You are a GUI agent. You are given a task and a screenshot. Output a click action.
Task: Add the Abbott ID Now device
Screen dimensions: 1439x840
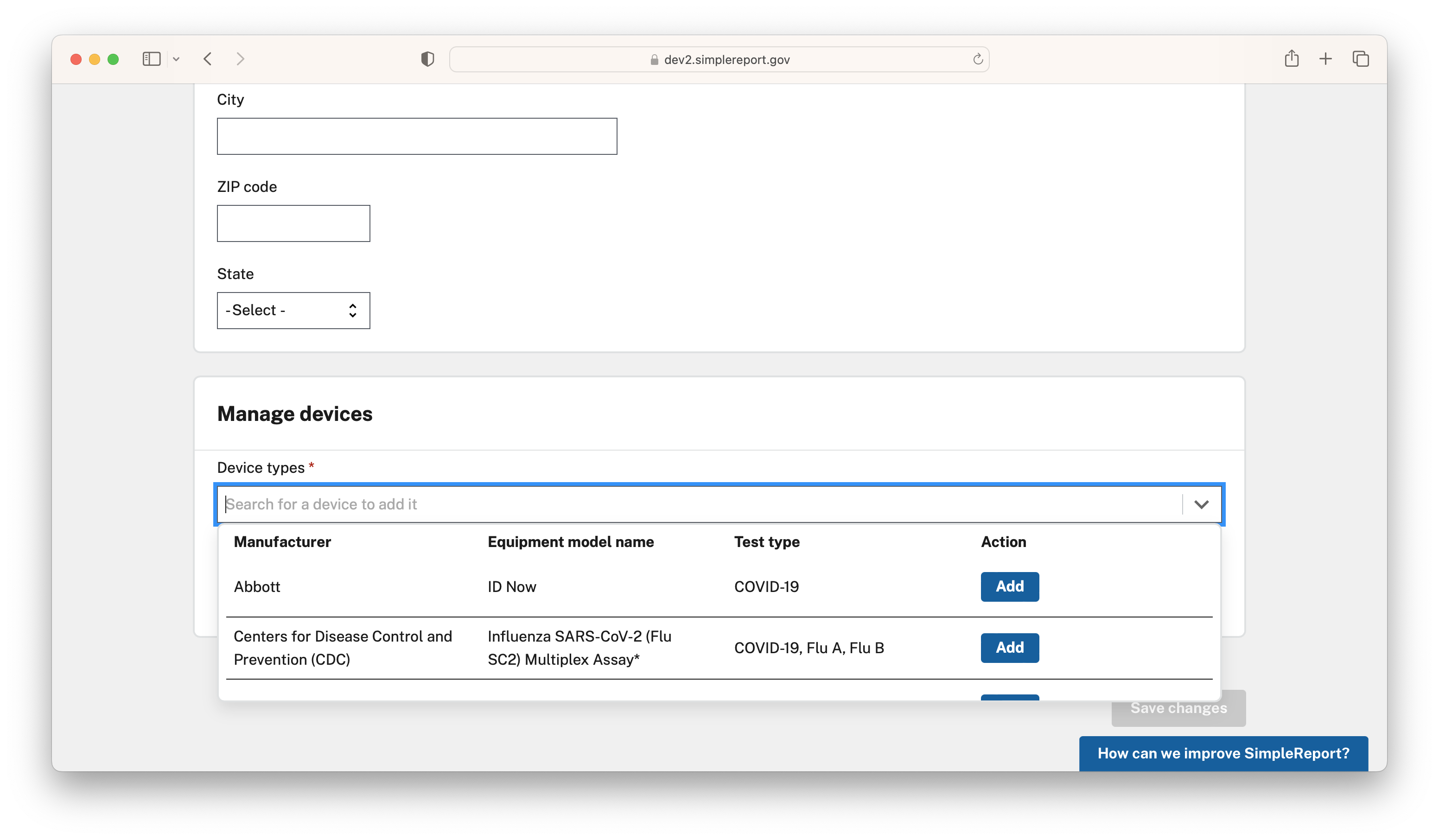point(1009,586)
